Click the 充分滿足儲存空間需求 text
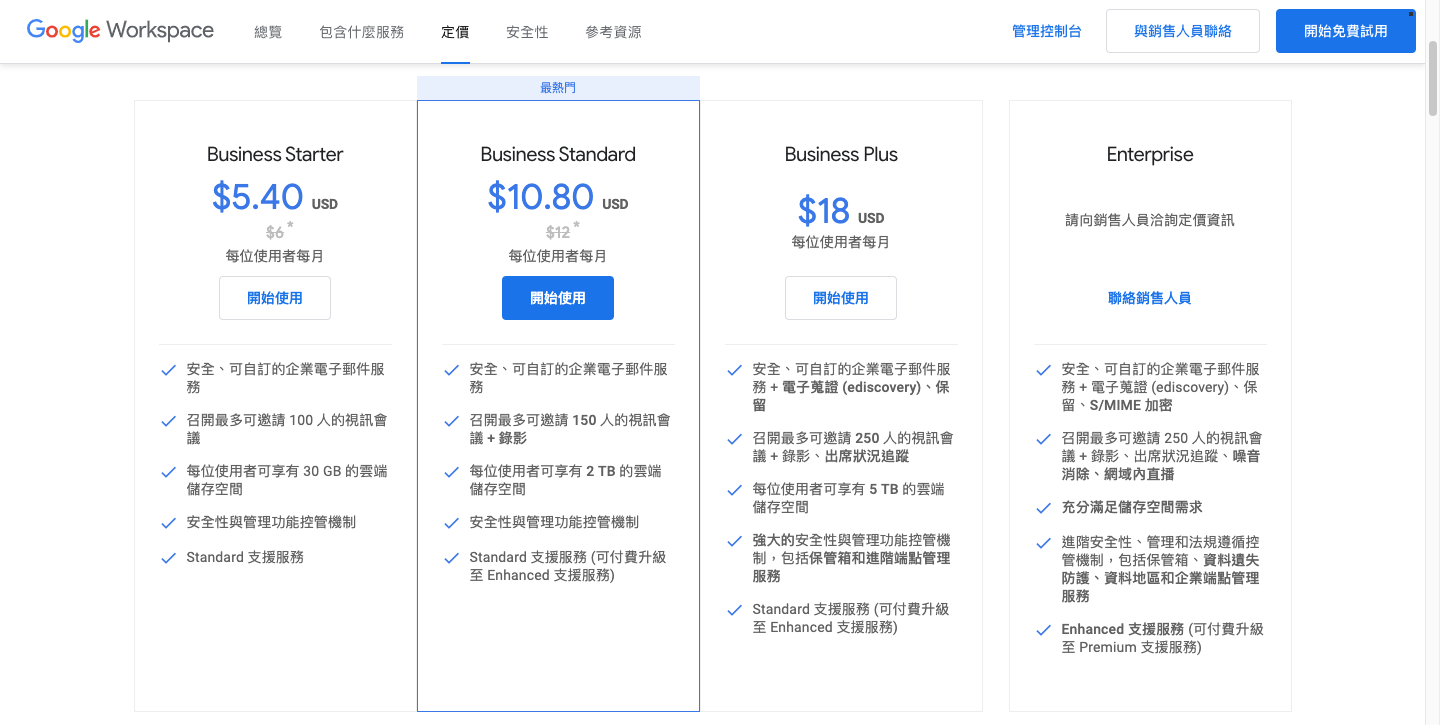Screen dimensions: 1440x725 point(1132,507)
